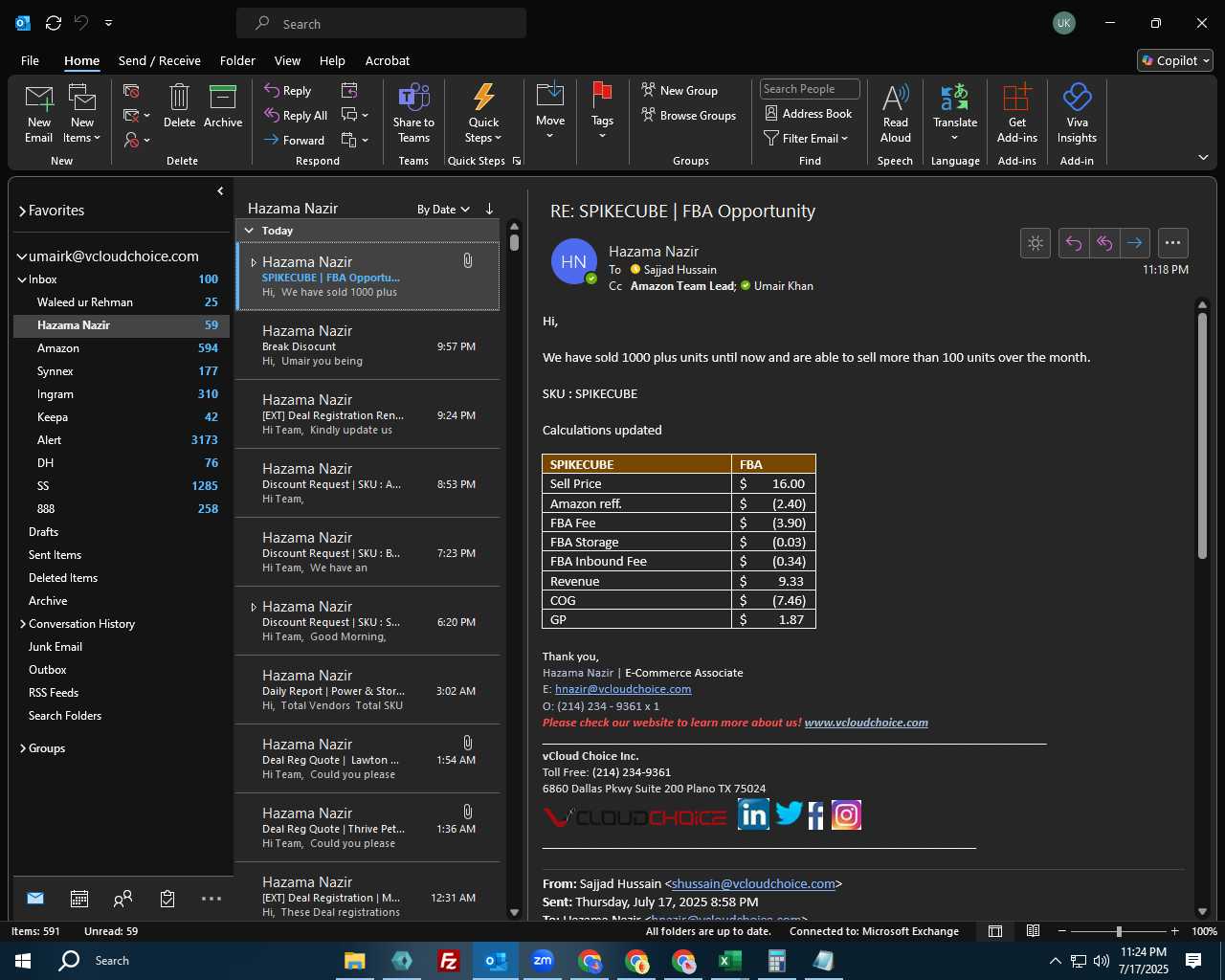Open the Calendar view icon
The height and width of the screenshot is (980, 1225).
click(x=79, y=899)
